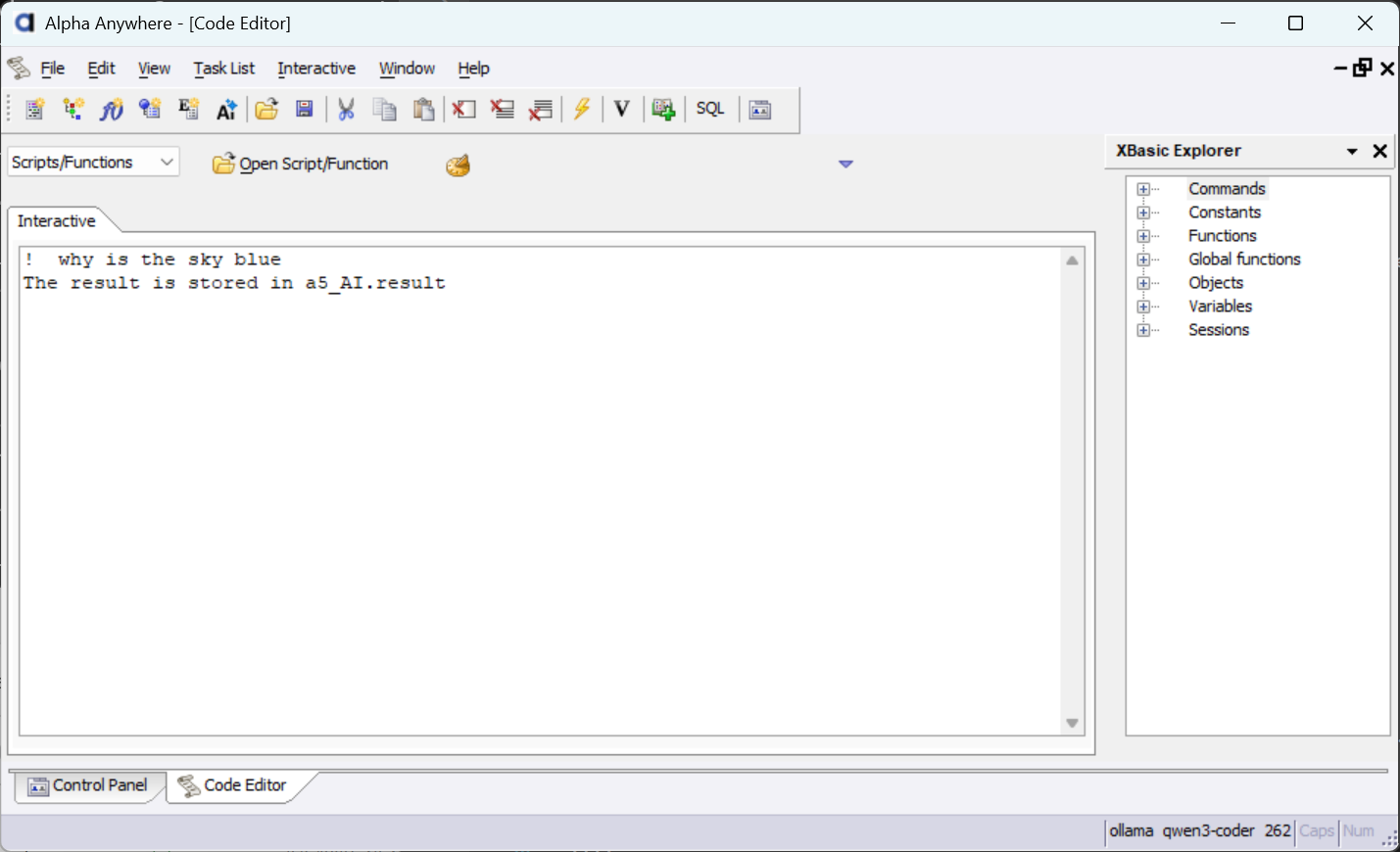Click the Caps indicator in the status bar
Viewport: 1400px width, 852px height.
pos(1317,831)
